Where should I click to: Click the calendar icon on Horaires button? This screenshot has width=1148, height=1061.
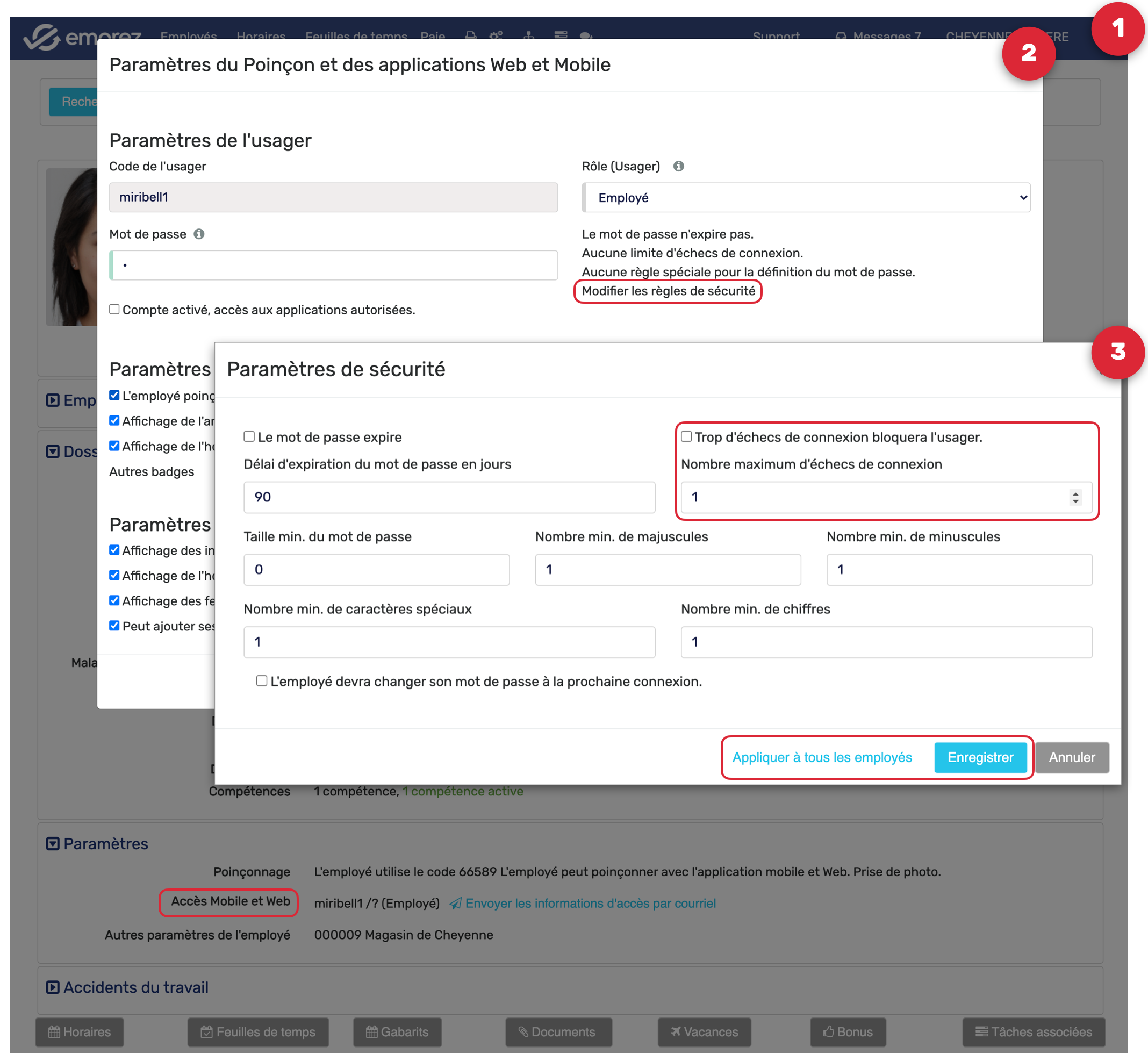click(x=54, y=1033)
